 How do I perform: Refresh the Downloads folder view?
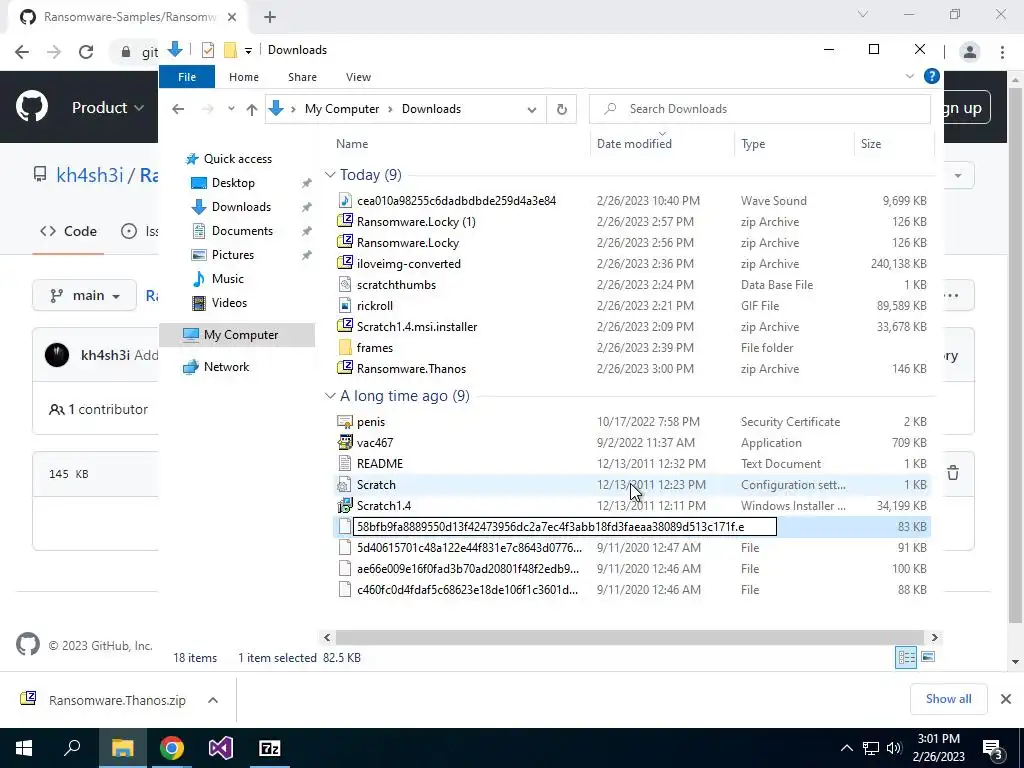tap(562, 109)
